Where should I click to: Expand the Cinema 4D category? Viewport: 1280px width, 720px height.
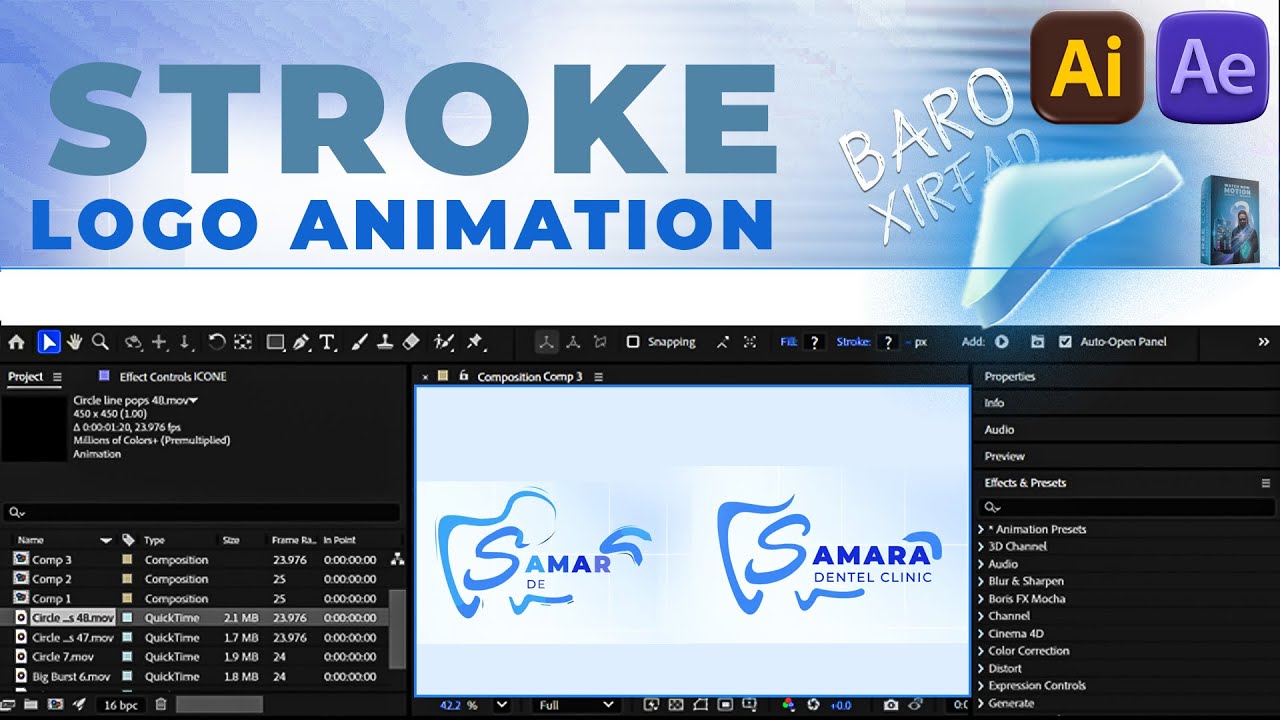(981, 633)
